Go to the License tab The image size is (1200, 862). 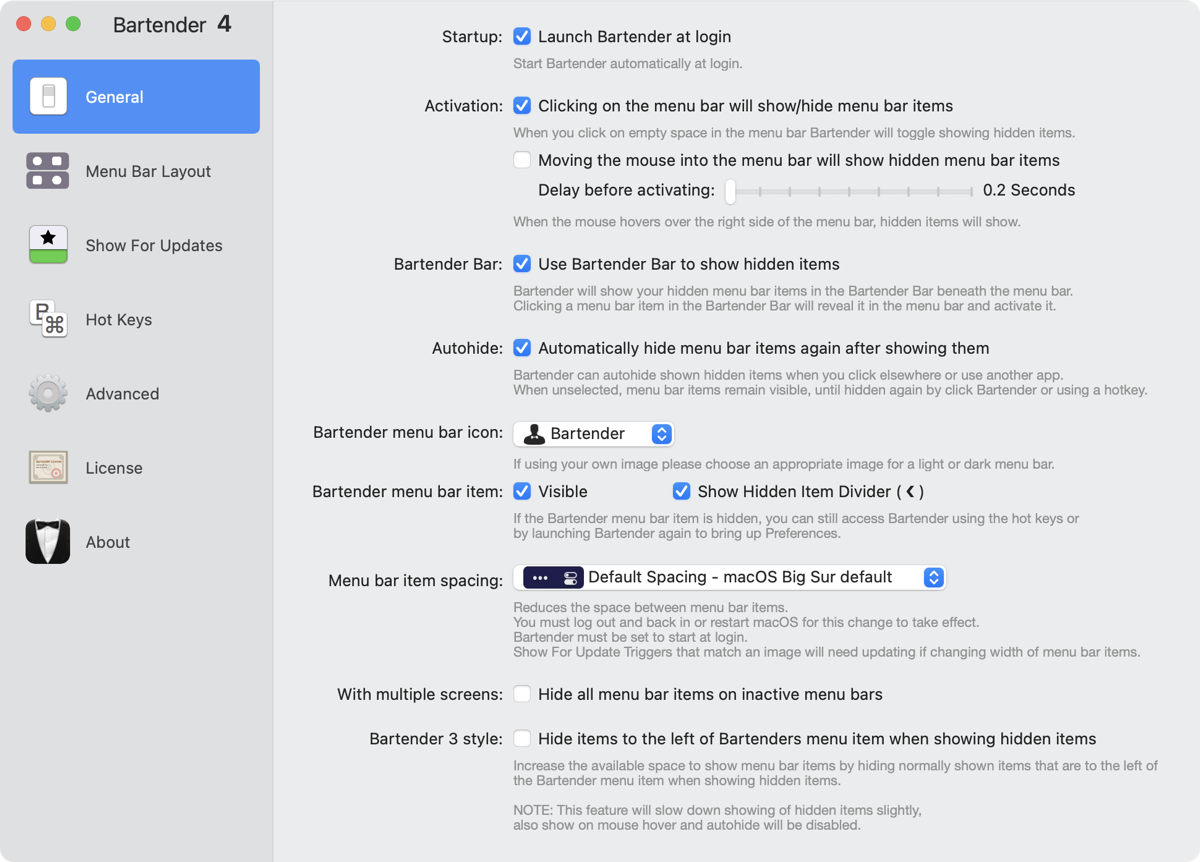(x=114, y=468)
